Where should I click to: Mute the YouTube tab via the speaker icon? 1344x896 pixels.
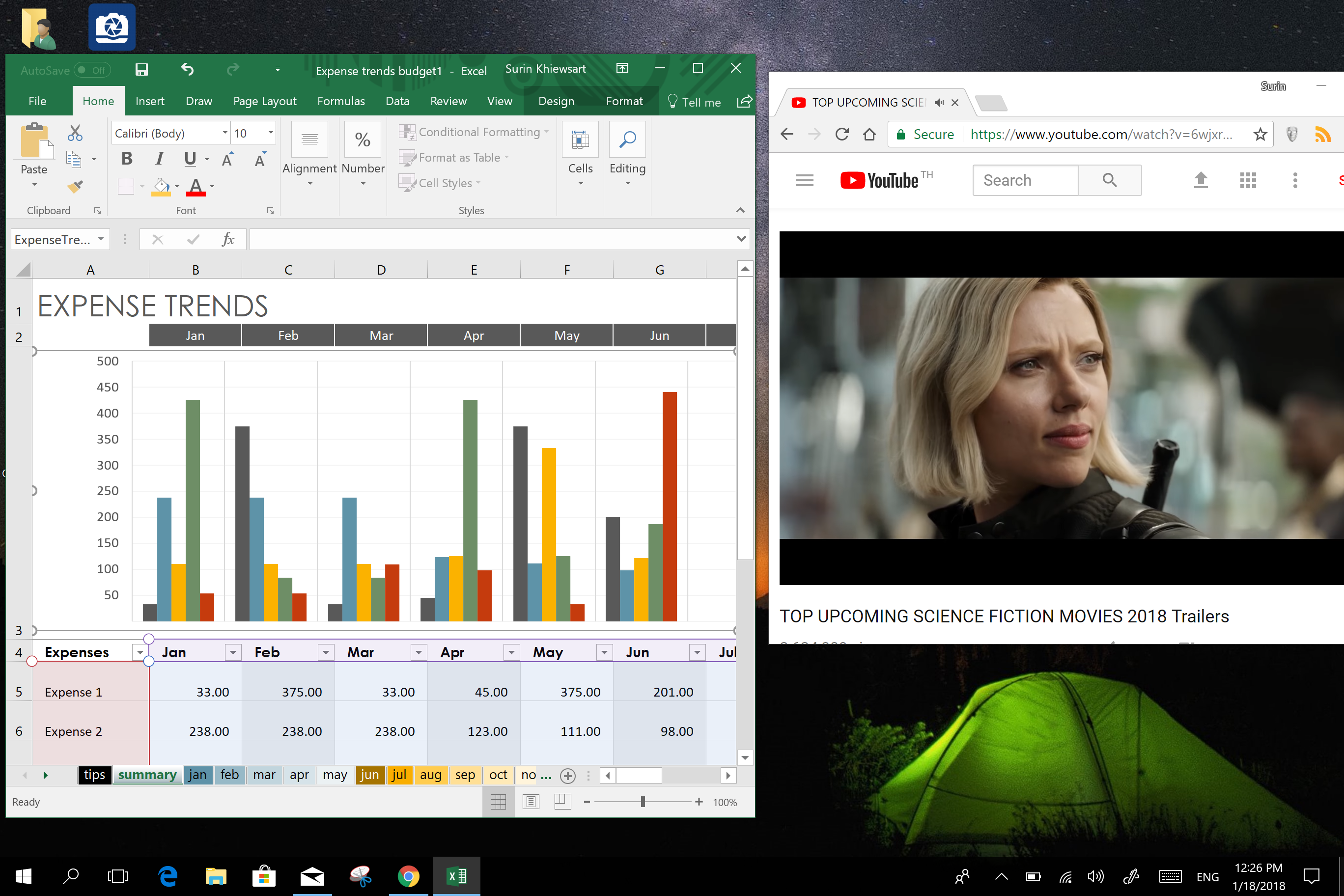point(939,103)
